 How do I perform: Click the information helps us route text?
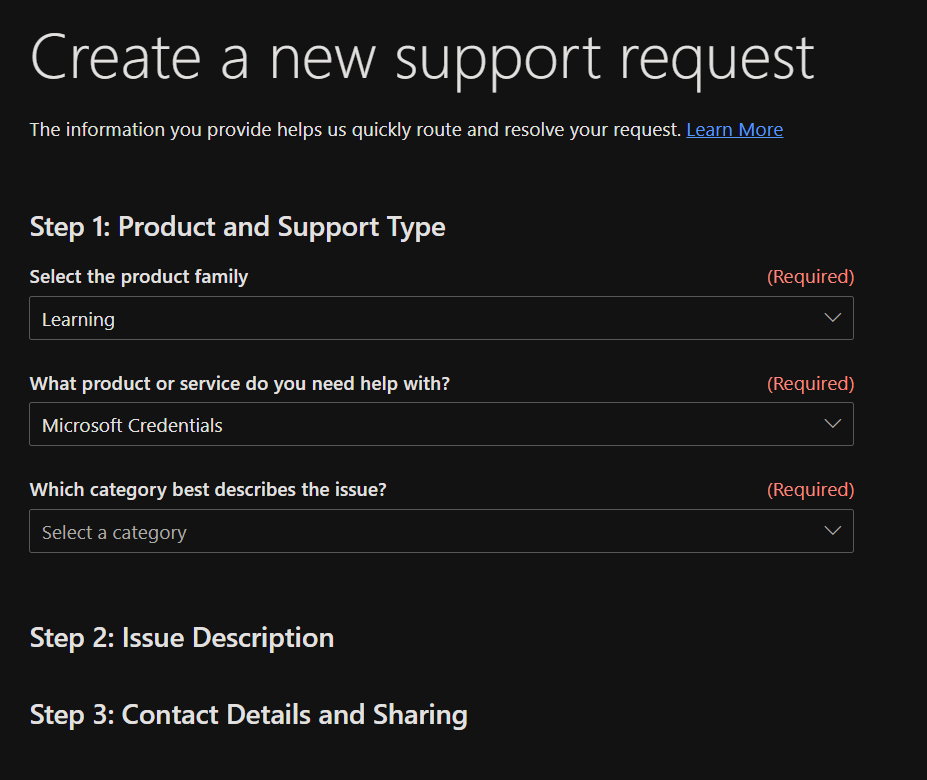click(355, 130)
